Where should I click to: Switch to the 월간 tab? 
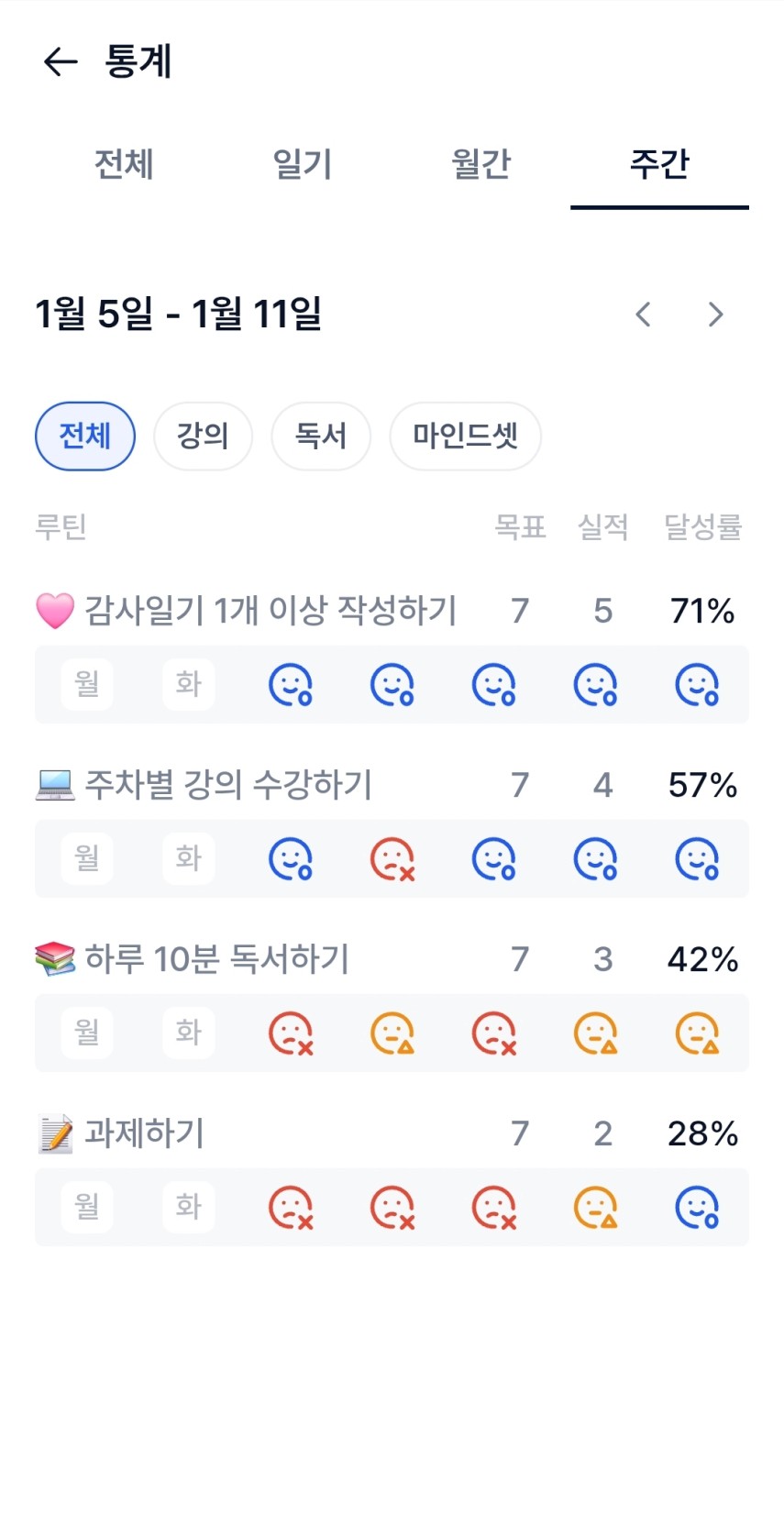(x=480, y=165)
